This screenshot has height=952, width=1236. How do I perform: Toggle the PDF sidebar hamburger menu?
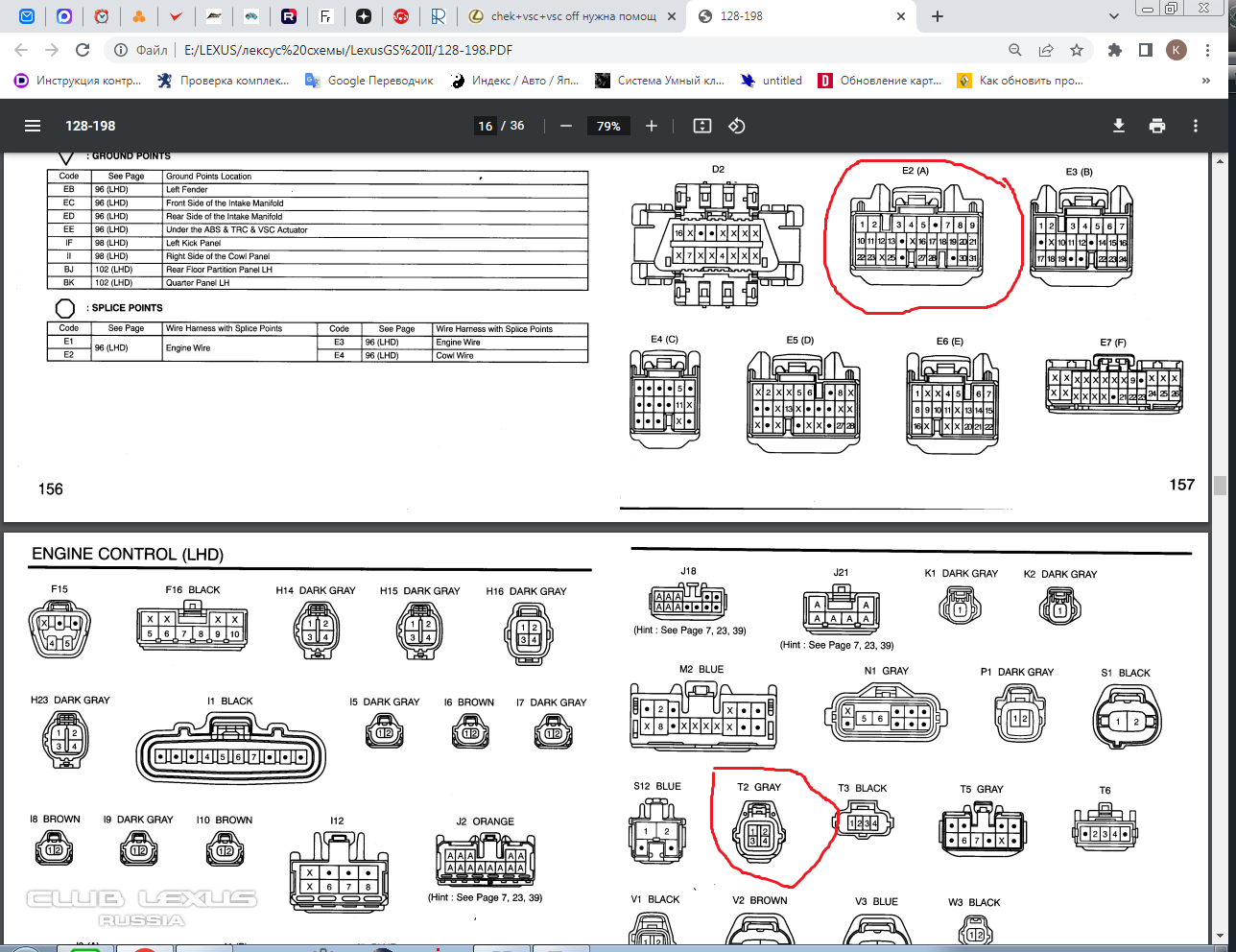(x=33, y=126)
